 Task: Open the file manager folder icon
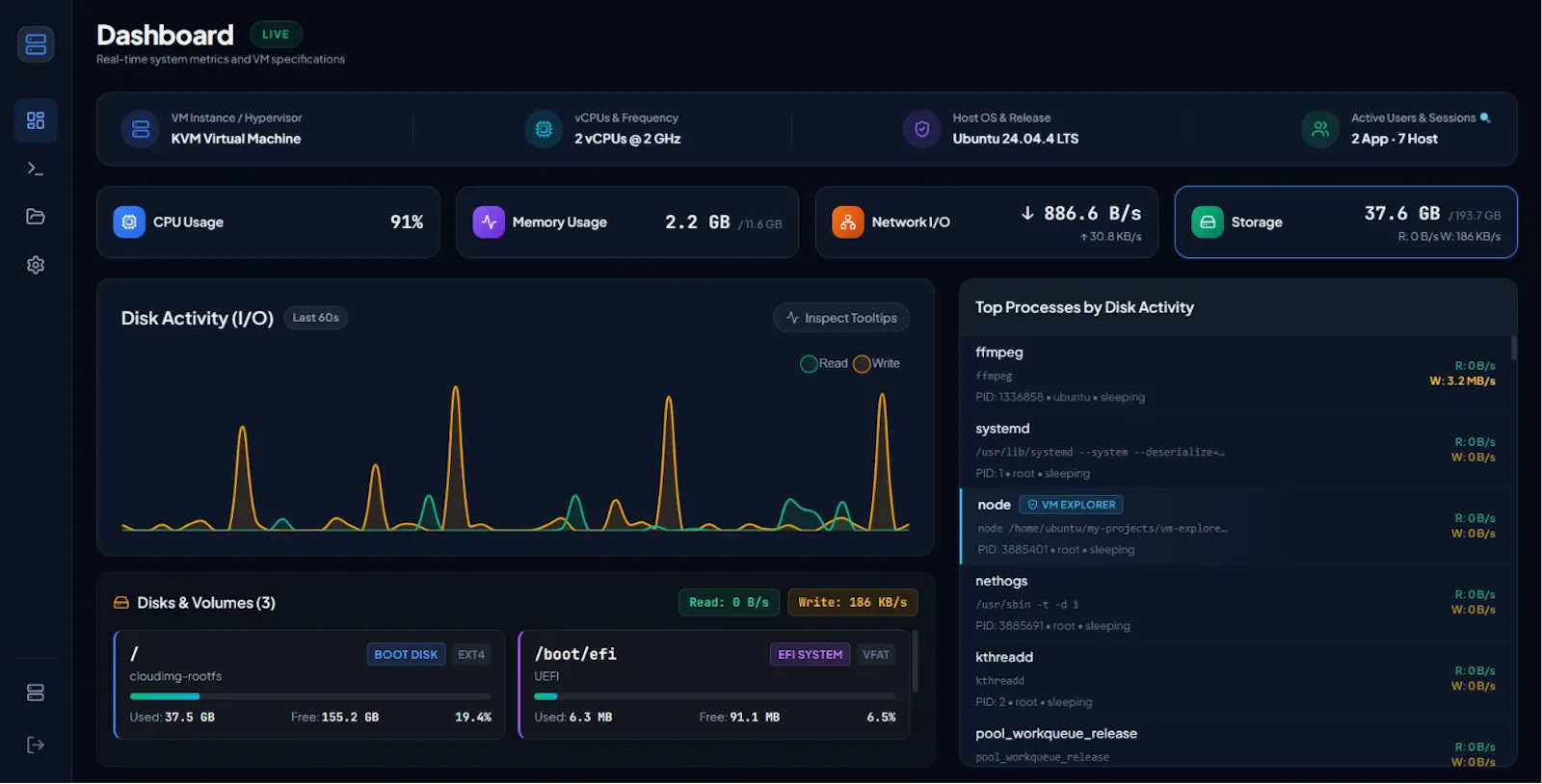pyautogui.click(x=36, y=217)
